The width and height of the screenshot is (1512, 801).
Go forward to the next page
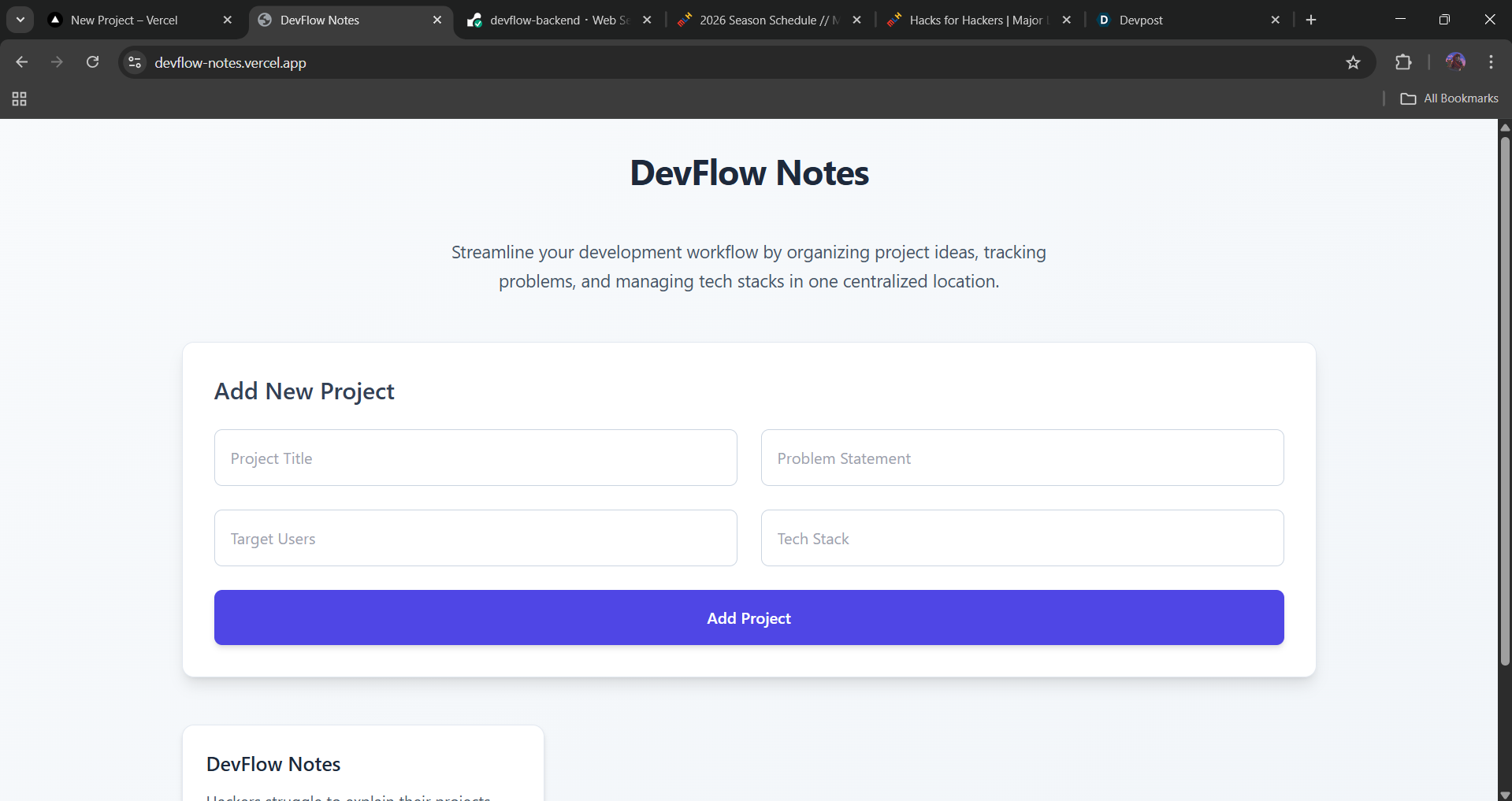click(57, 62)
